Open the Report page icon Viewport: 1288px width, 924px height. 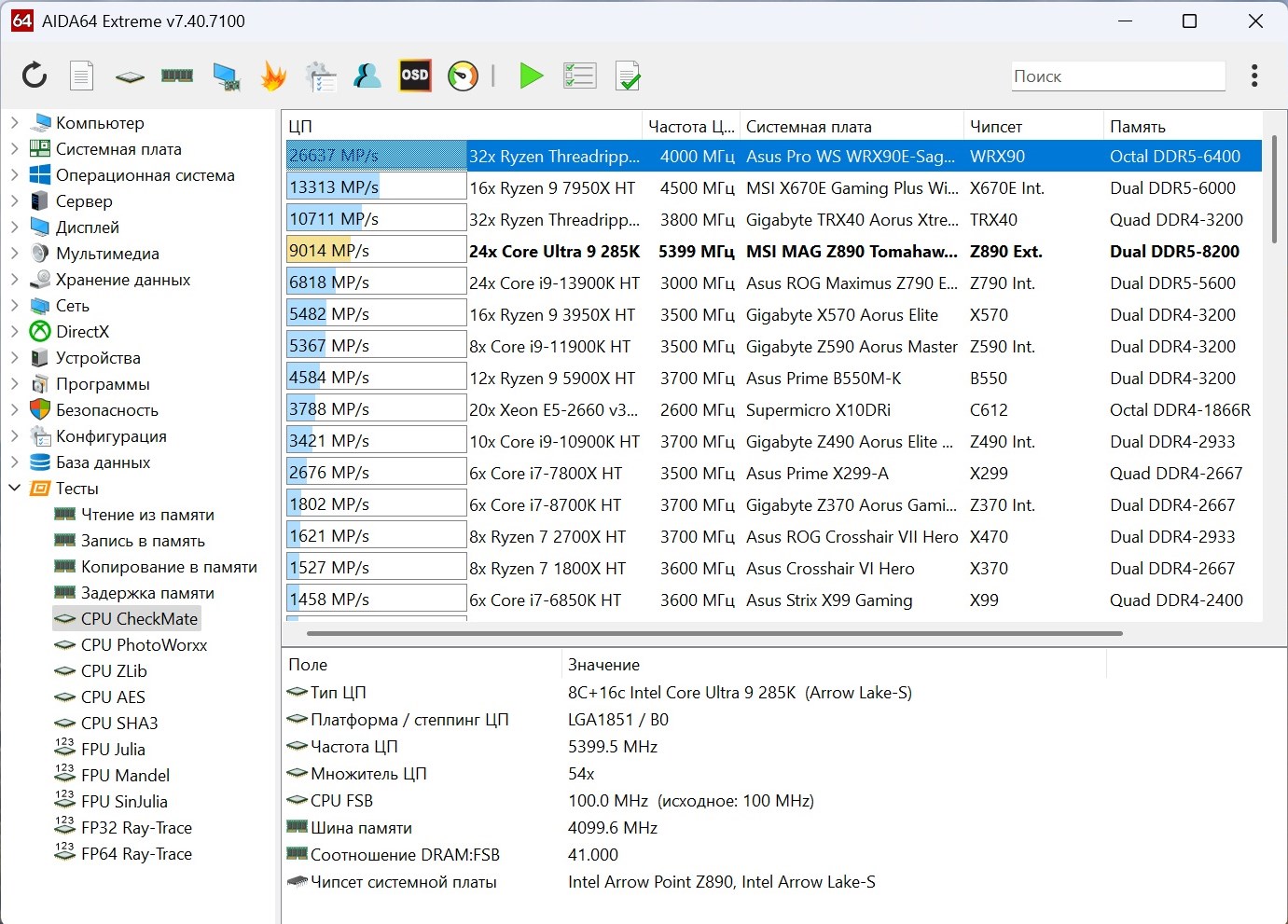coord(82,76)
